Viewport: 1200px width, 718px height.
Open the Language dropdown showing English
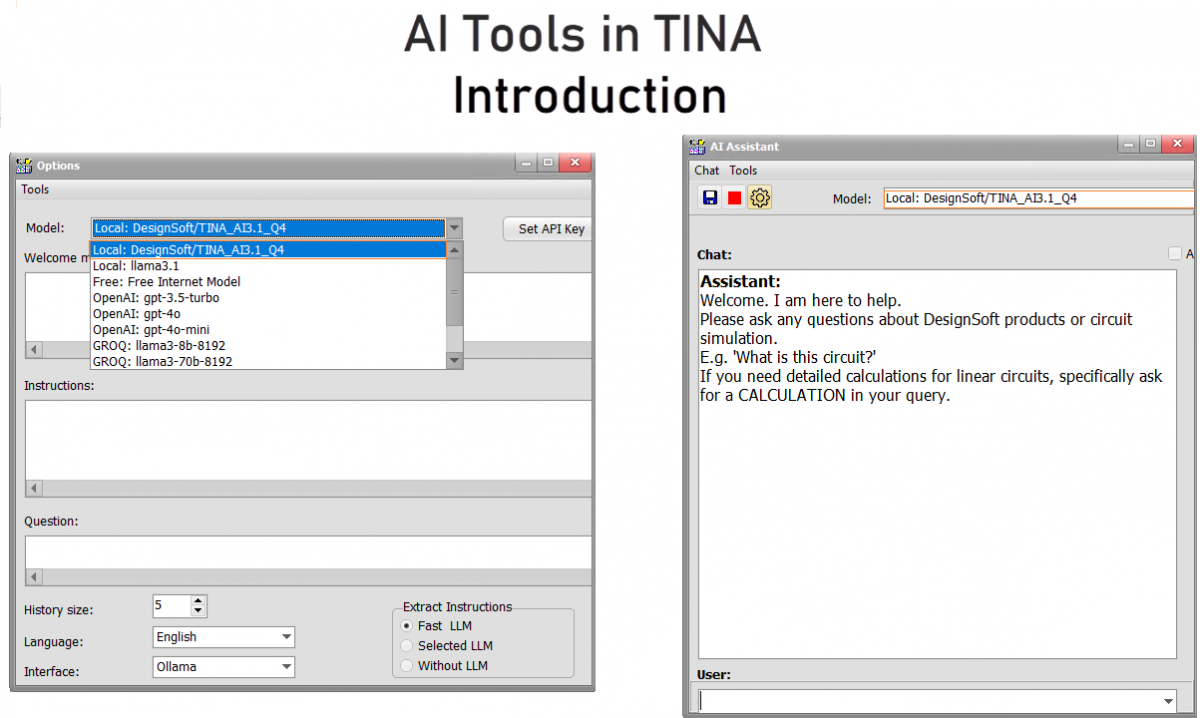click(224, 637)
